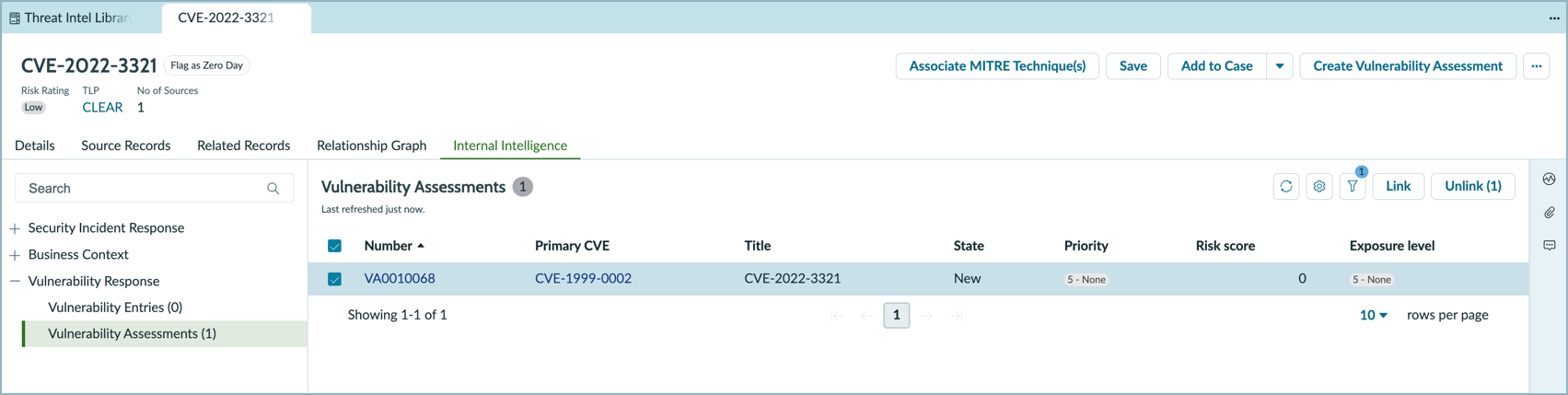The image size is (1568, 395).
Task: Switch to the Details tab
Action: pos(35,145)
